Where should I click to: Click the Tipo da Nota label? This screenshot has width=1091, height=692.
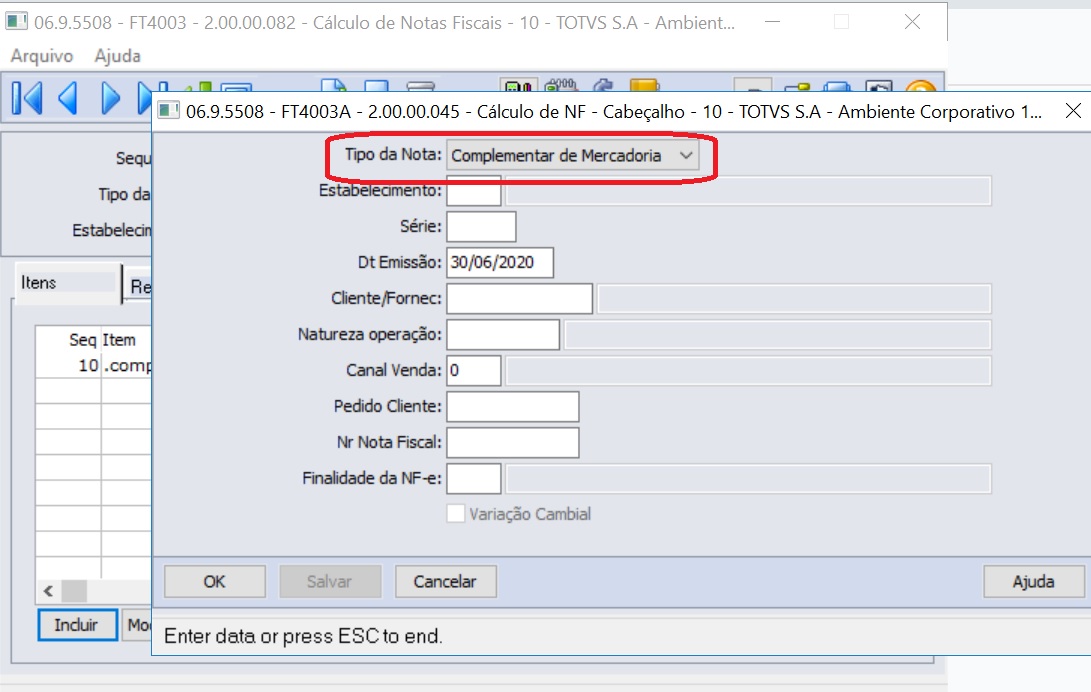(x=393, y=154)
